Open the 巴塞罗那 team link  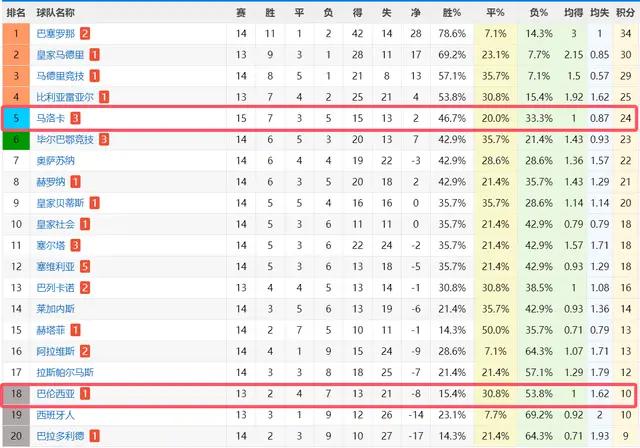point(56,33)
